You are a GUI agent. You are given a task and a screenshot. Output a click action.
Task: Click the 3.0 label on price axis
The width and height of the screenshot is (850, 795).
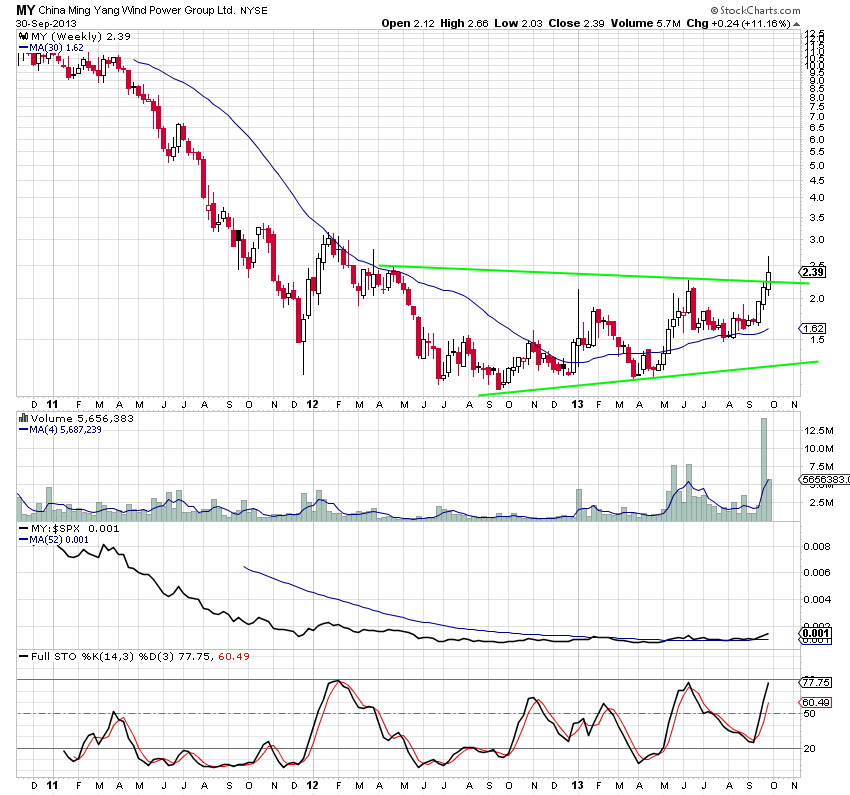(816, 240)
